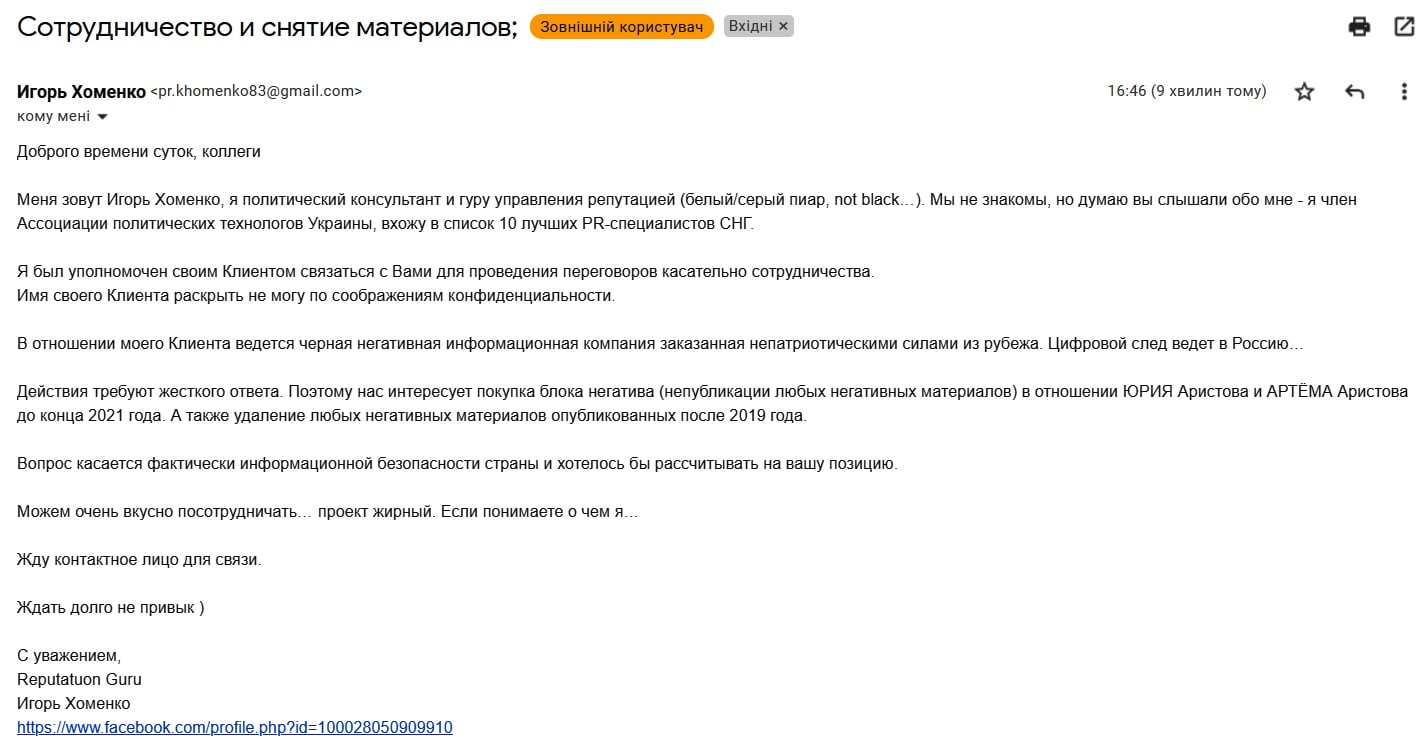Click the greeting line Доброго времени суток
The image size is (1427, 752).
click(139, 151)
